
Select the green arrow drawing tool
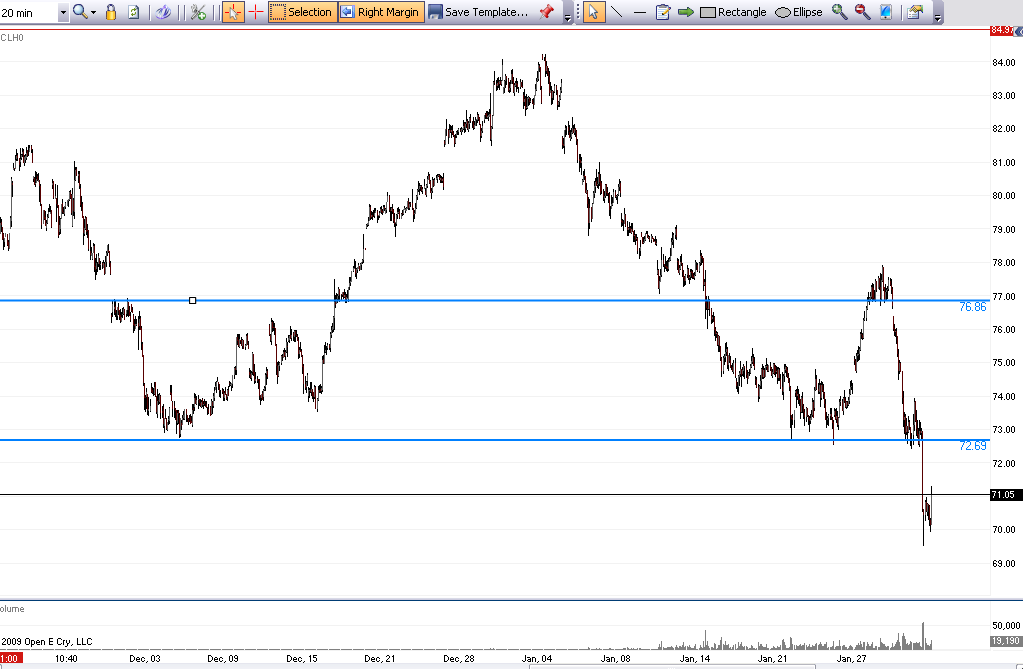686,12
